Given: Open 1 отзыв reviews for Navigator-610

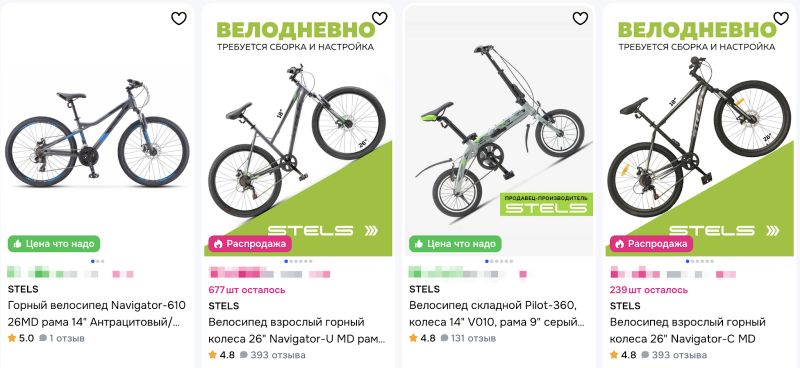Looking at the screenshot, I should [x=62, y=338].
